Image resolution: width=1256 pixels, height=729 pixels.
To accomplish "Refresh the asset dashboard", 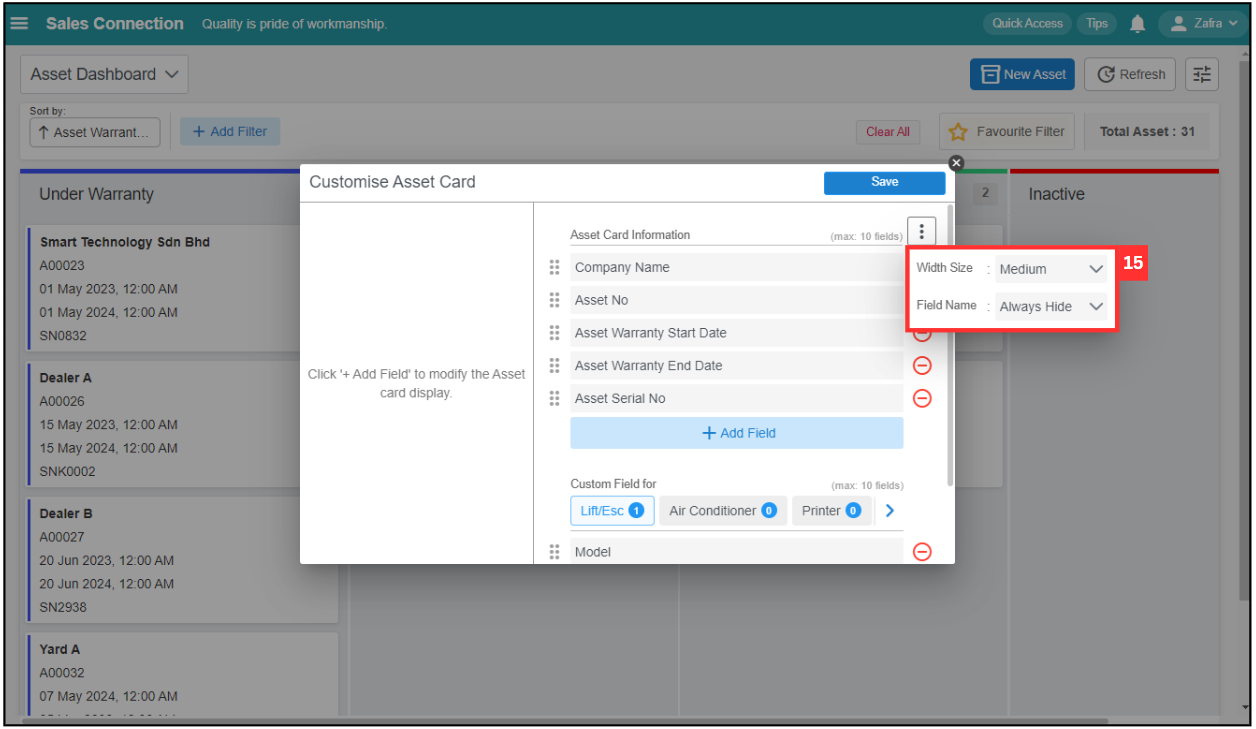I will coord(1131,74).
